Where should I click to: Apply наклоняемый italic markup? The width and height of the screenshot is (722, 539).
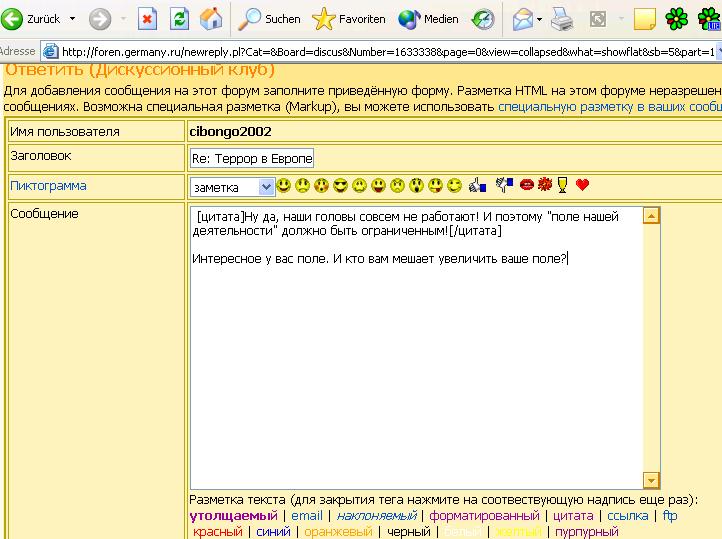[x=377, y=516]
